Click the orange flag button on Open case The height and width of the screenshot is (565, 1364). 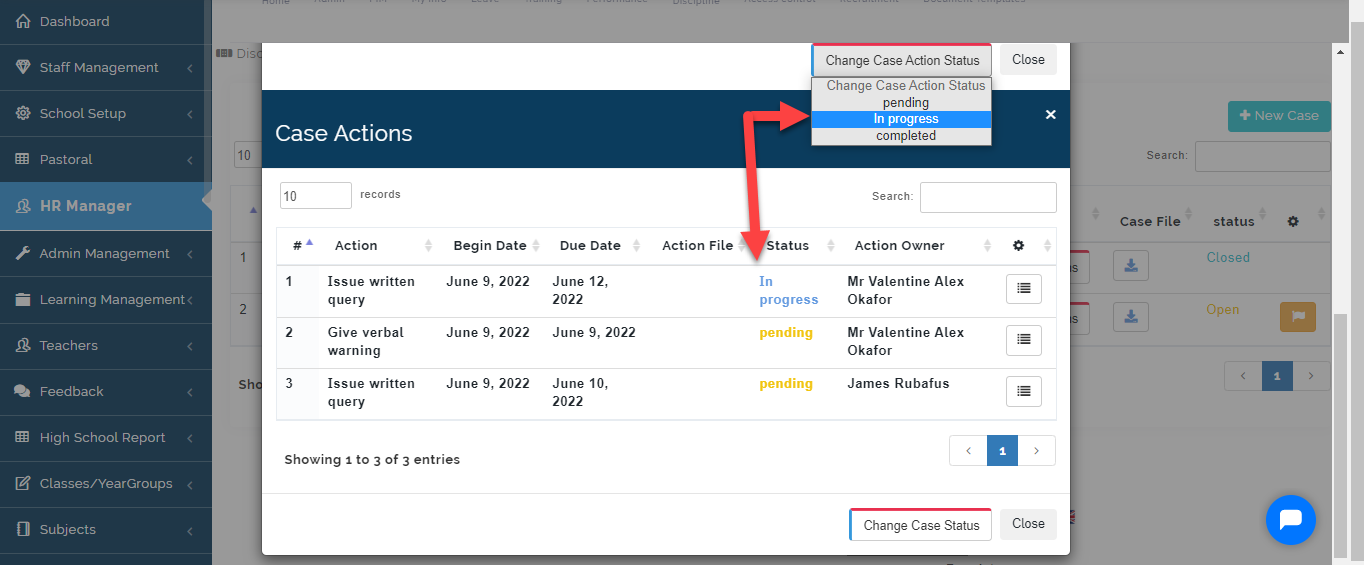coord(1298,316)
